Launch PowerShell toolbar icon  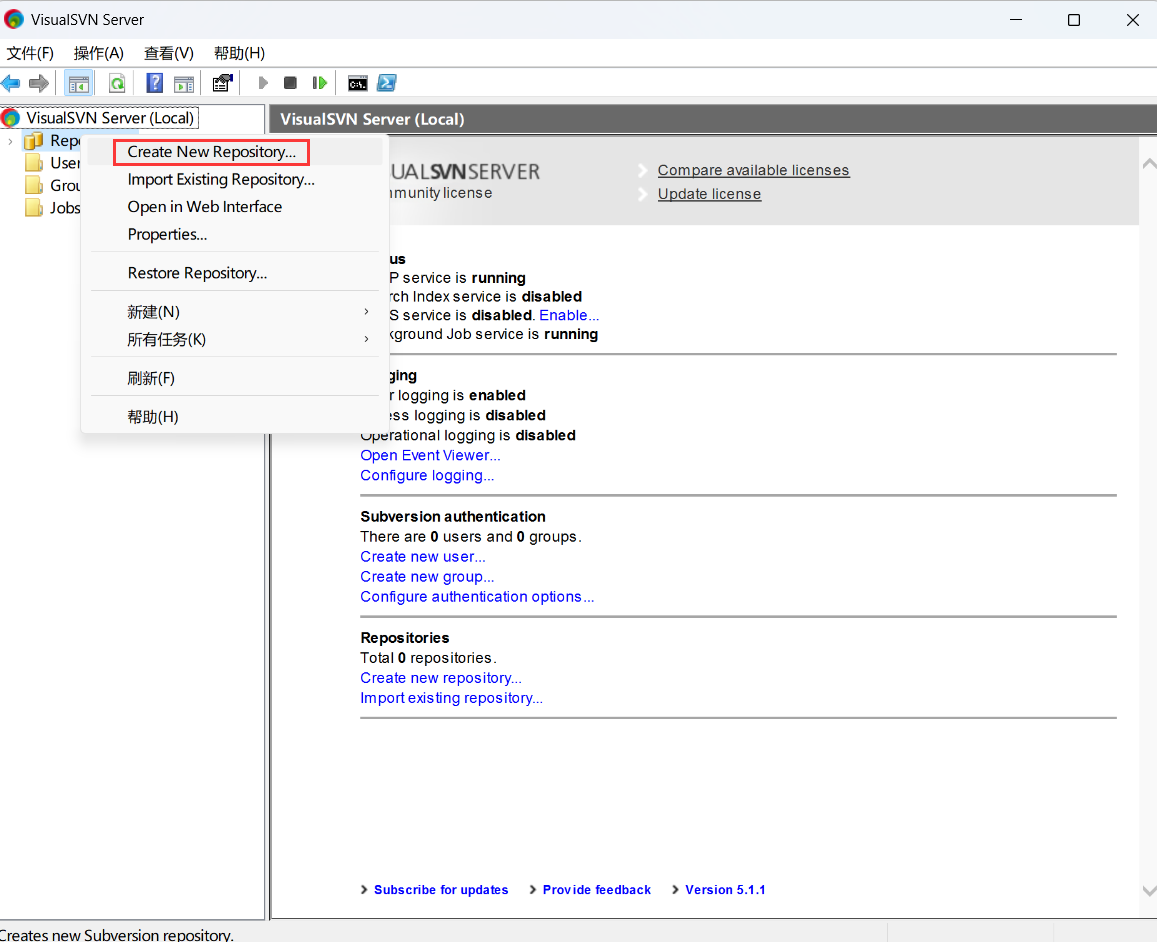(387, 83)
